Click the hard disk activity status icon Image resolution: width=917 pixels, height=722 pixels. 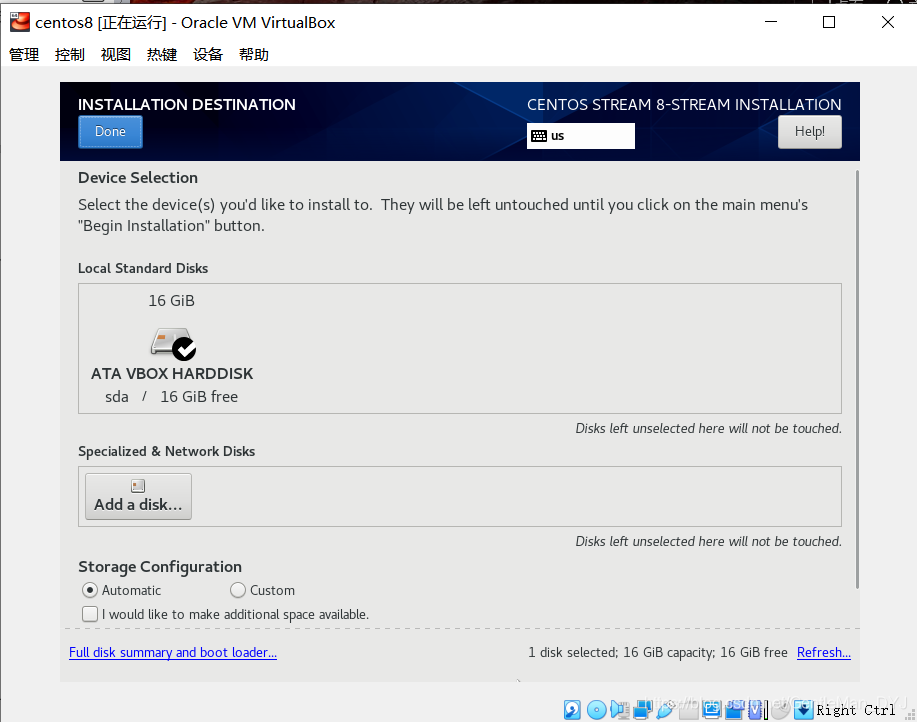pos(572,710)
